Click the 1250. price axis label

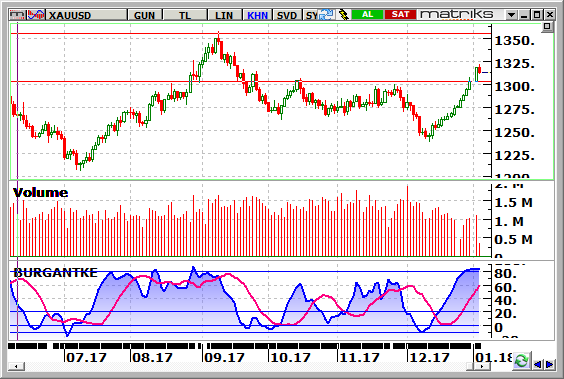(515, 133)
